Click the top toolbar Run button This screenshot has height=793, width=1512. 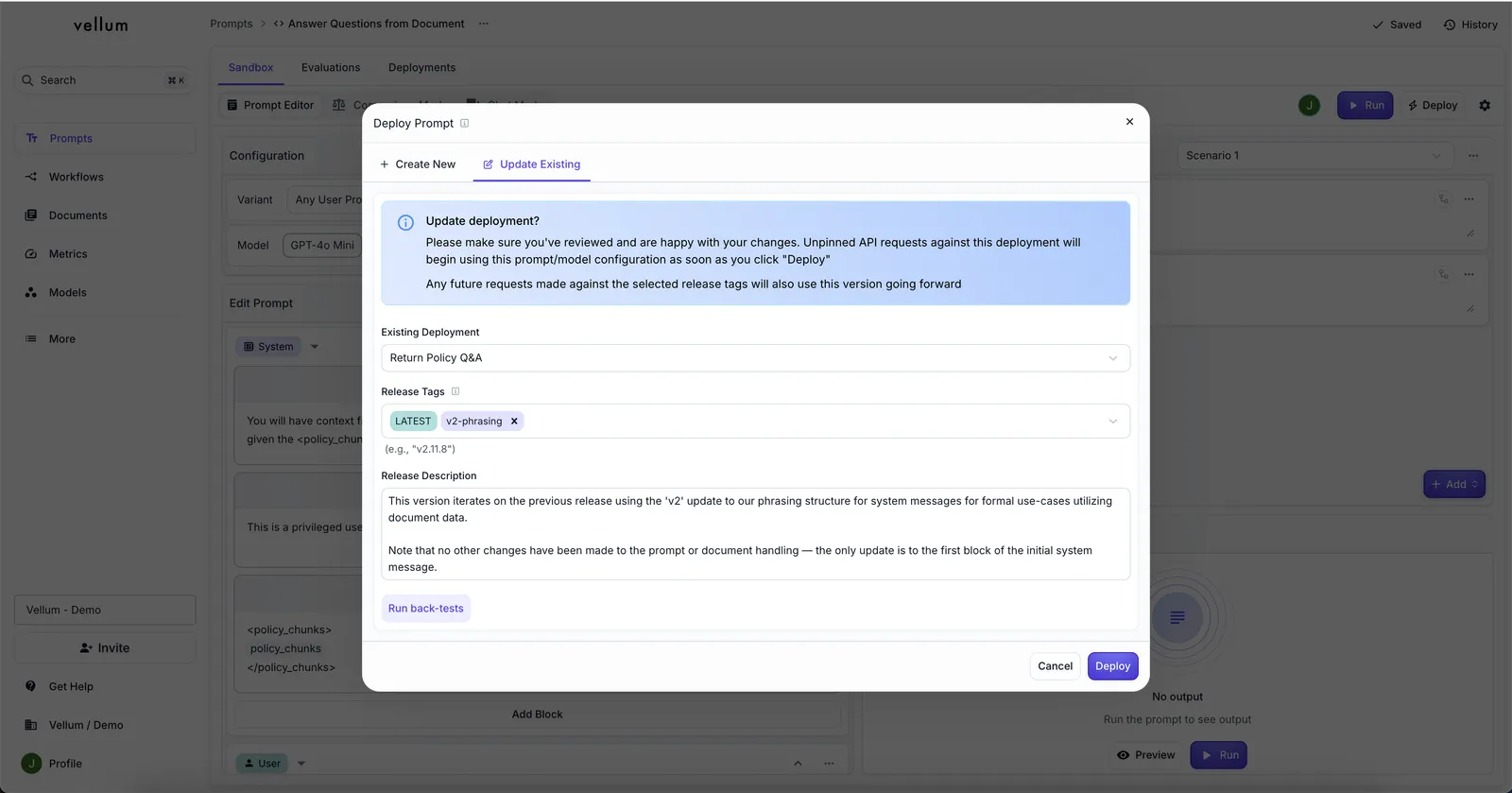coord(1365,106)
